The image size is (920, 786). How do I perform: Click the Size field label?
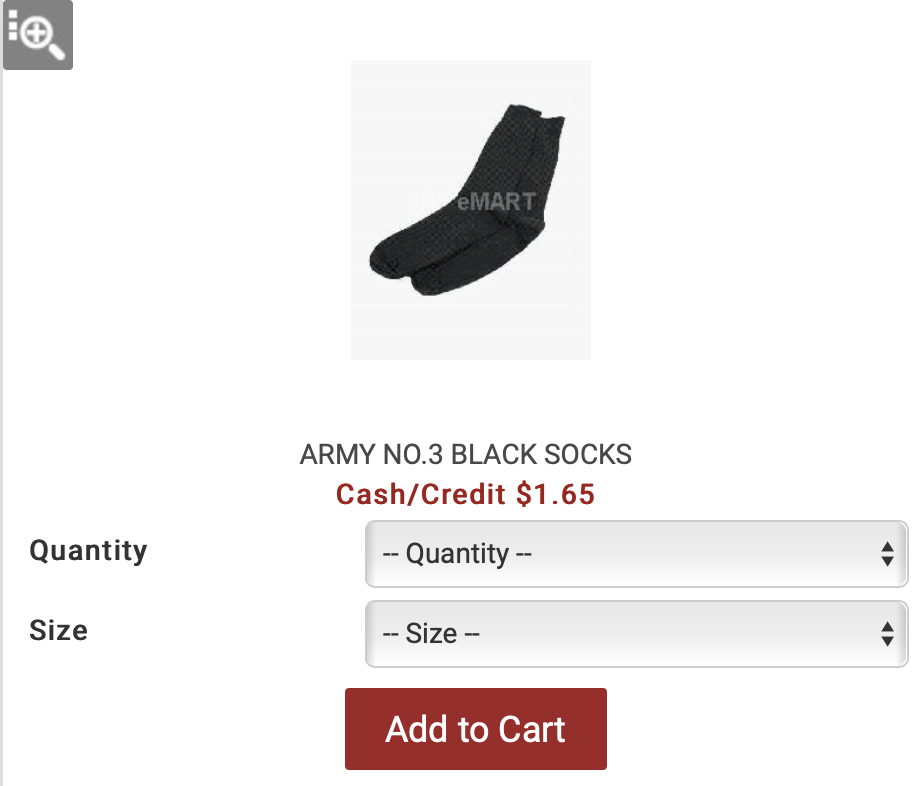(59, 631)
